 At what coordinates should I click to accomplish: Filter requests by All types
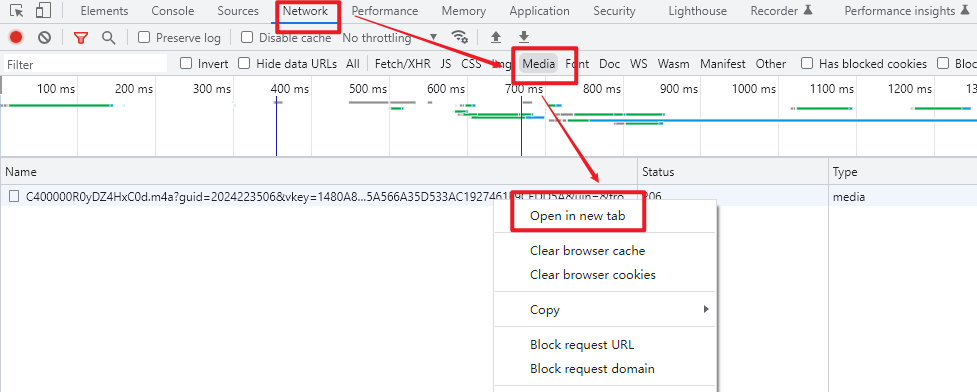coord(353,64)
